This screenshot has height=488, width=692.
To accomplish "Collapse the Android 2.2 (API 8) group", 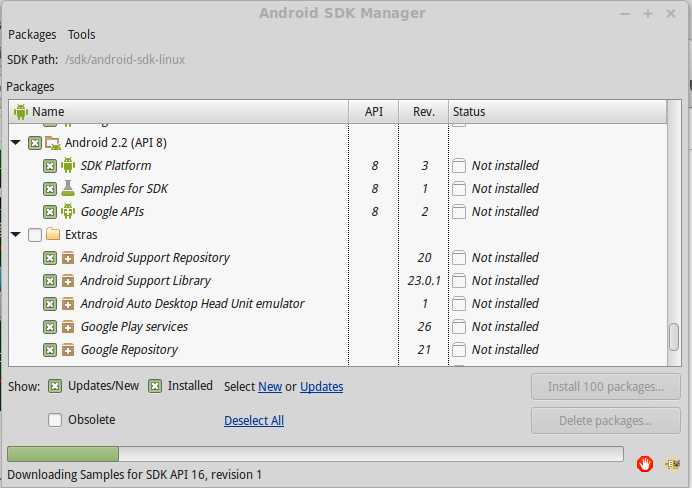I will [16, 143].
